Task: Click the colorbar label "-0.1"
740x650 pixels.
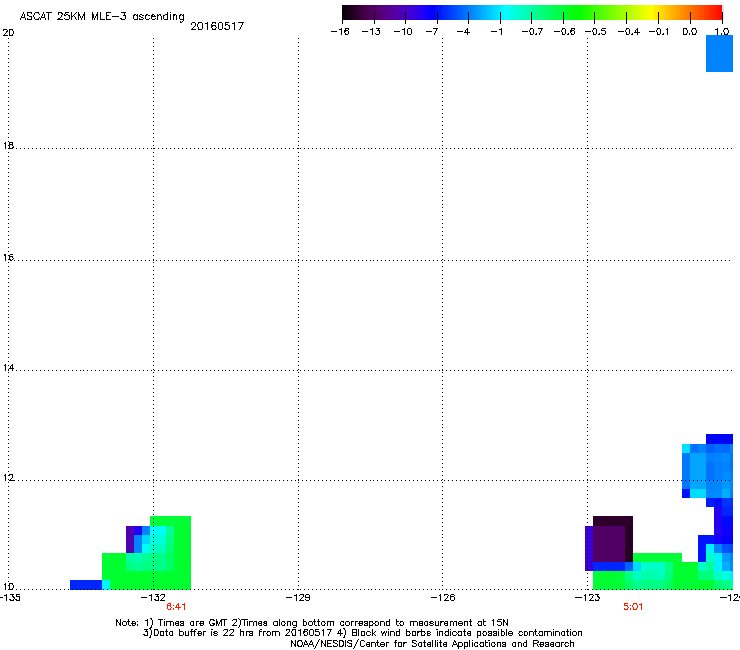Action: tap(659, 32)
